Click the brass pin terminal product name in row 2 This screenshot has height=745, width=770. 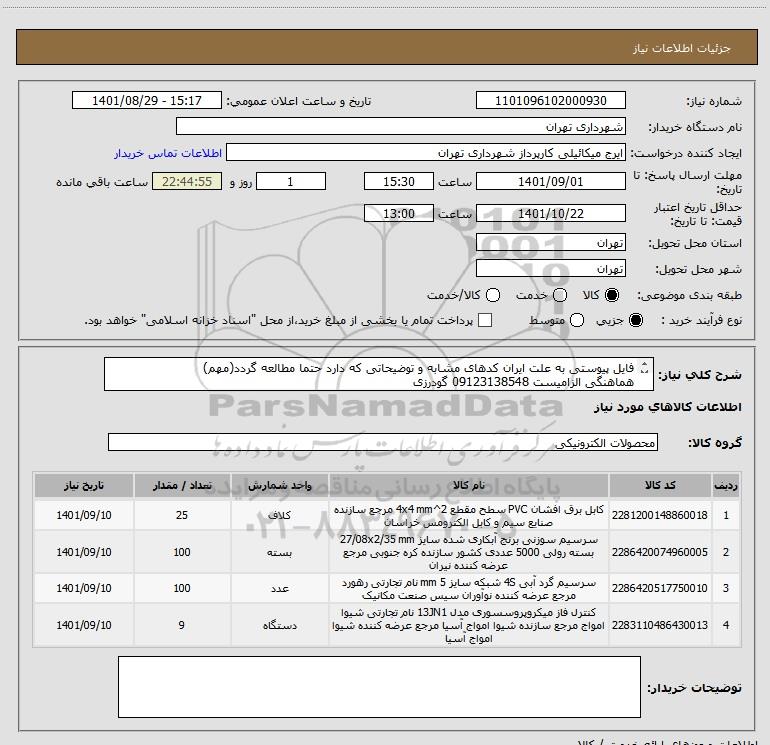coord(468,552)
